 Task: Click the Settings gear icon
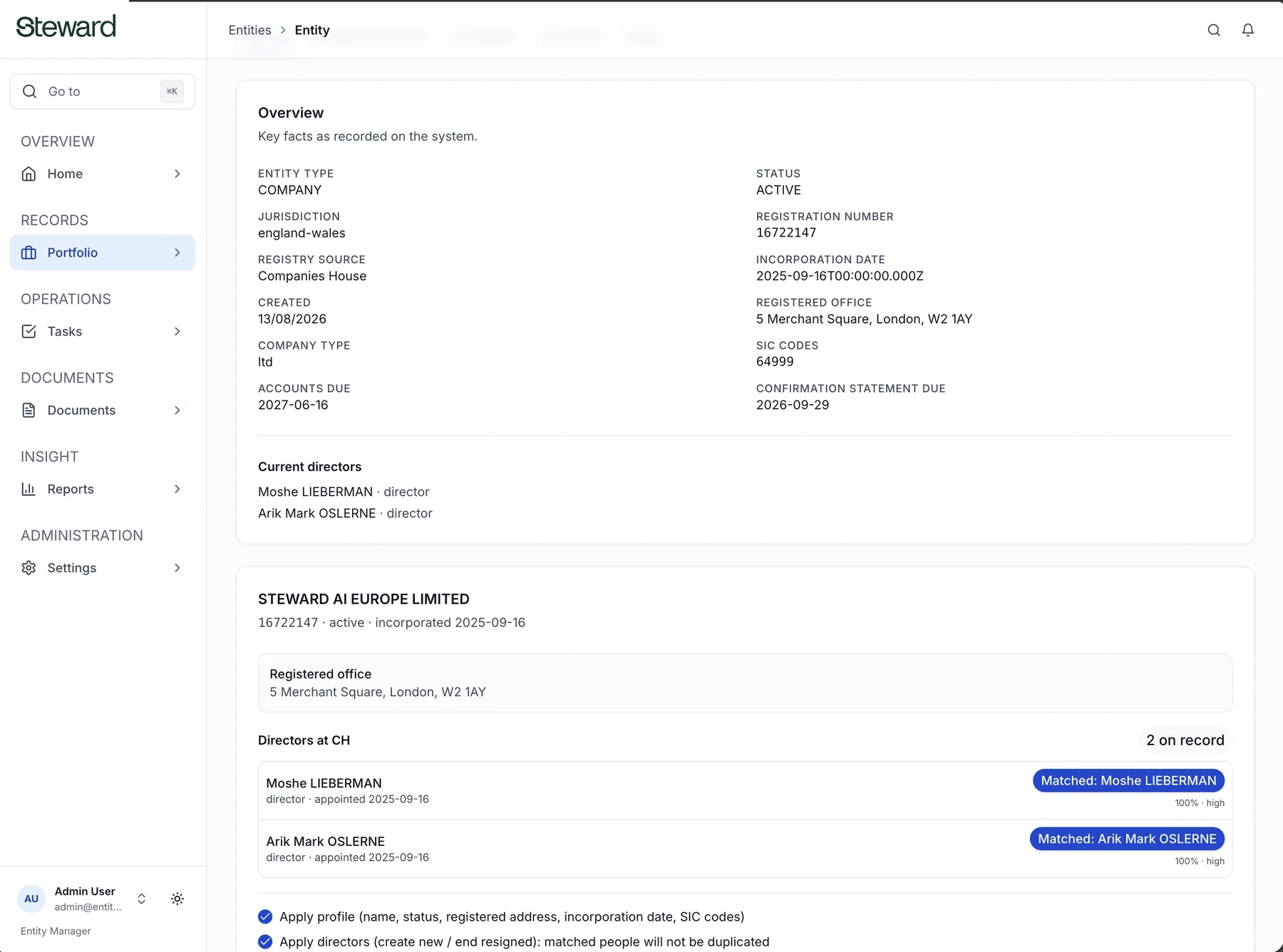pyautogui.click(x=29, y=568)
